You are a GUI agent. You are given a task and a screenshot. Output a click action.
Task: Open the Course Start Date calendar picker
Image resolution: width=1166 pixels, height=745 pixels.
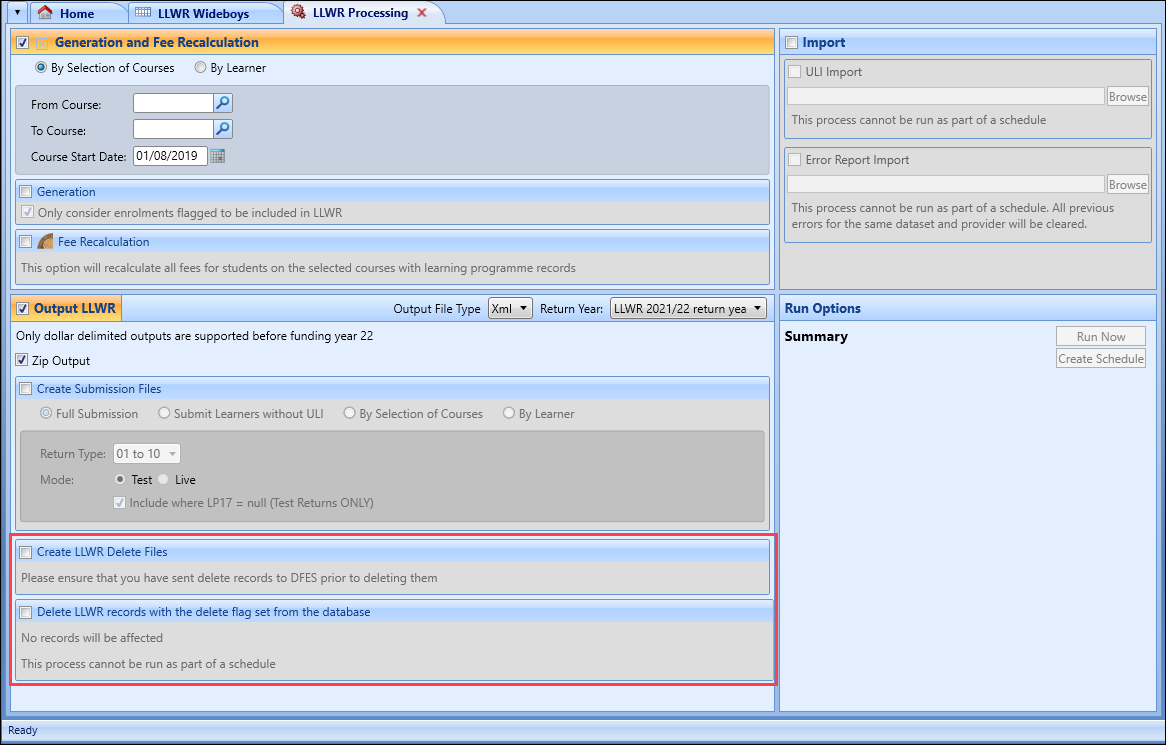click(217, 156)
